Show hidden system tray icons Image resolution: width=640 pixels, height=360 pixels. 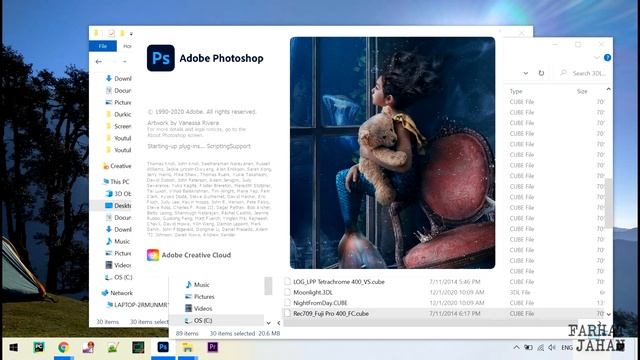pos(516,347)
